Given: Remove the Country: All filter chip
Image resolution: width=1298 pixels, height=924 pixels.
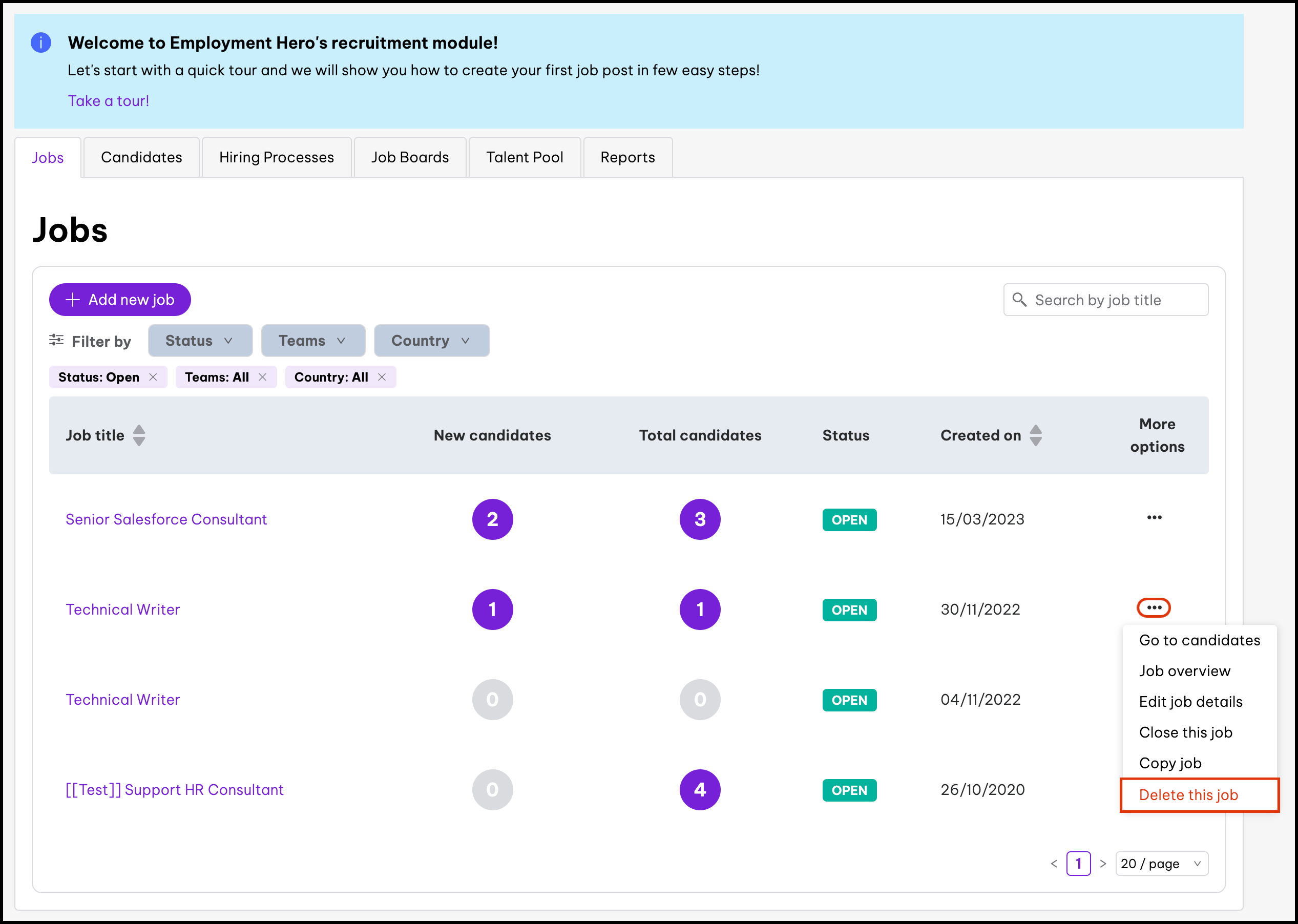Looking at the screenshot, I should point(382,377).
